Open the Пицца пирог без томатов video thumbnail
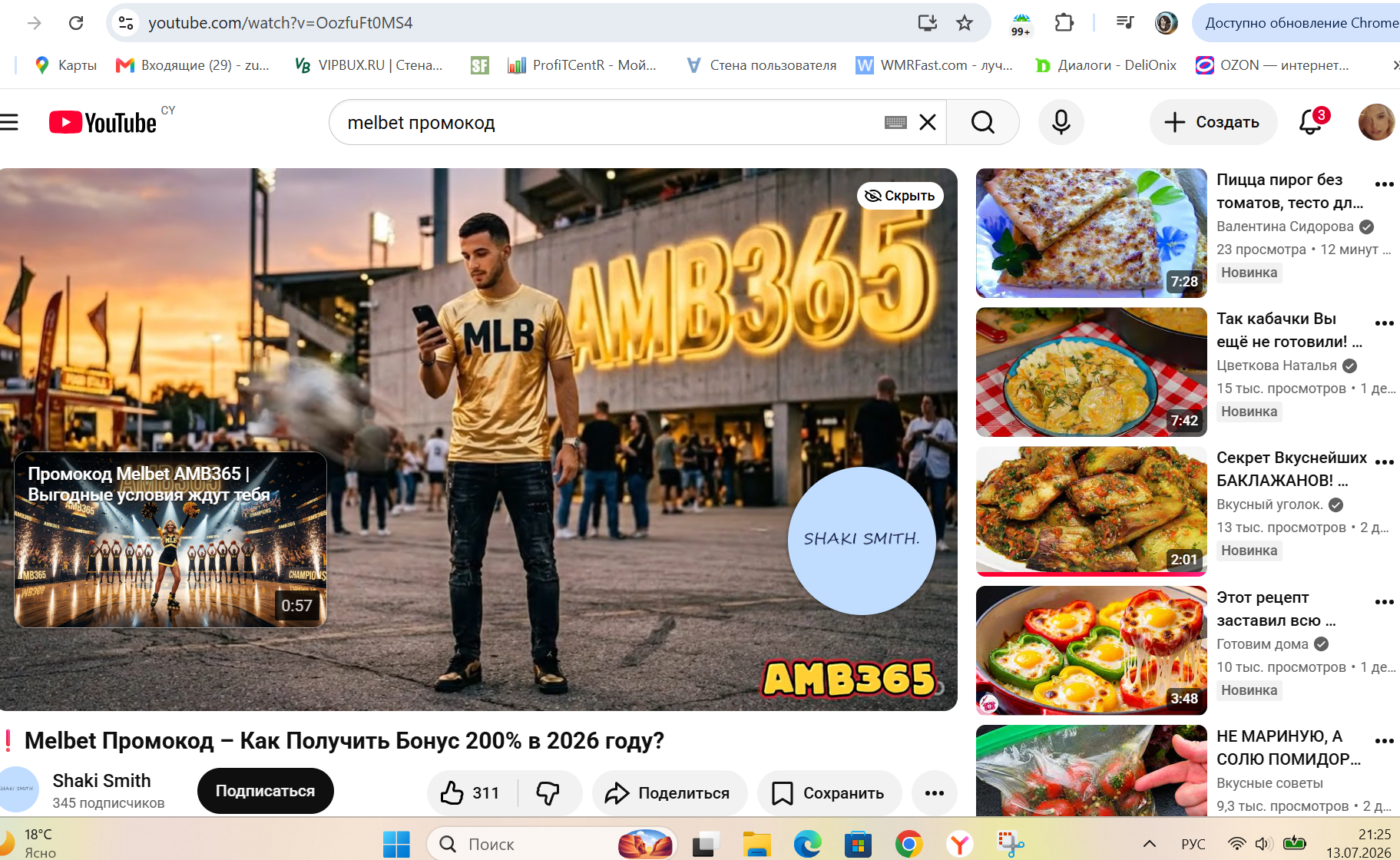Screen dimensions: 1400x860 coord(1091,233)
